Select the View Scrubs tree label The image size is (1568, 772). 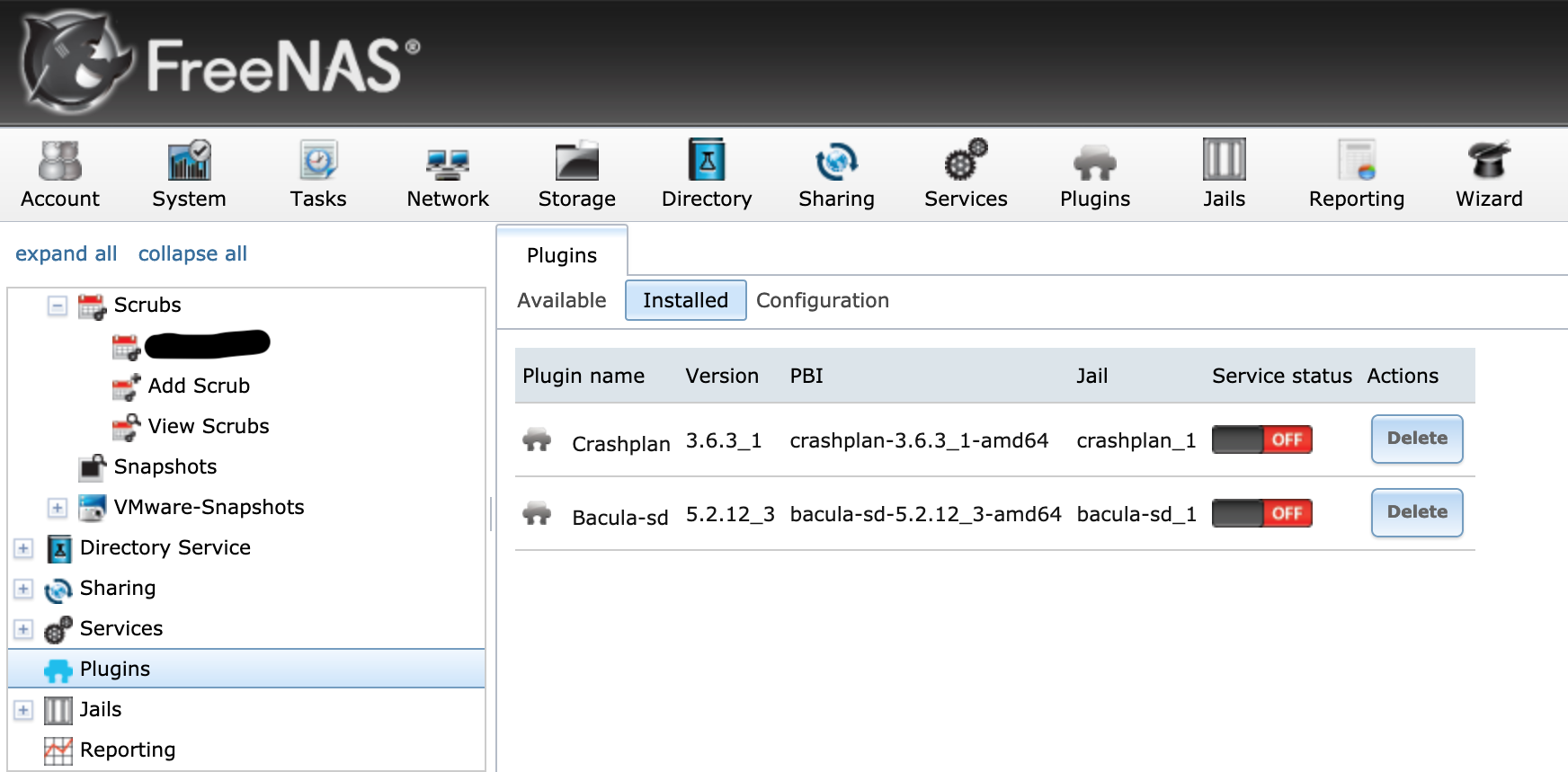click(x=209, y=426)
